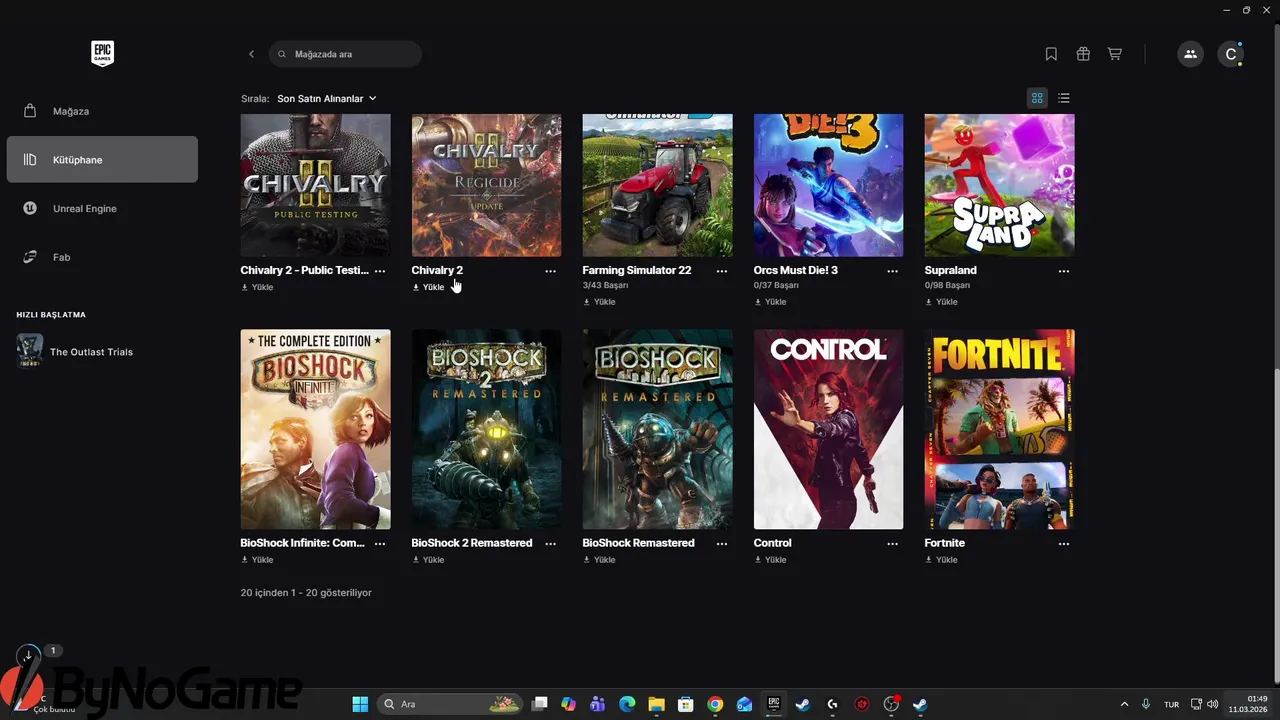Install BioShock 2 Remastered with Yükle
1280x720 pixels.
[x=428, y=560]
